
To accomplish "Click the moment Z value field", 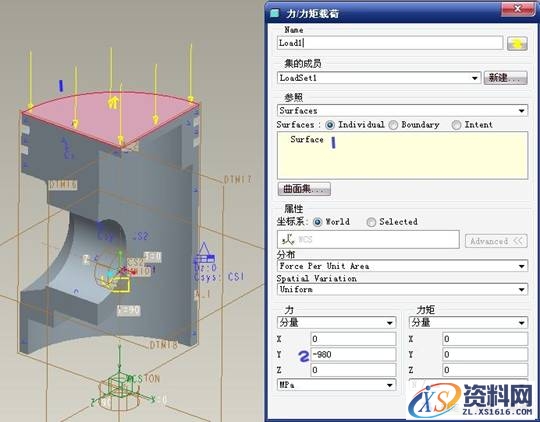I will point(485,370).
